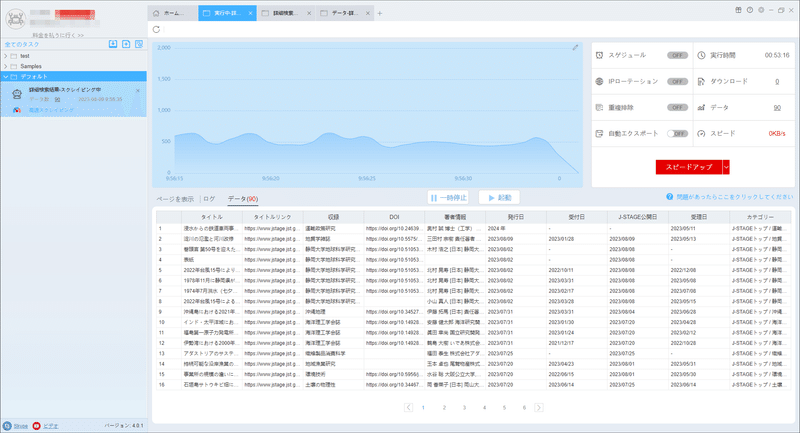Click the task search icon in sidebar header
The width and height of the screenshot is (800, 433).
pos(139,44)
